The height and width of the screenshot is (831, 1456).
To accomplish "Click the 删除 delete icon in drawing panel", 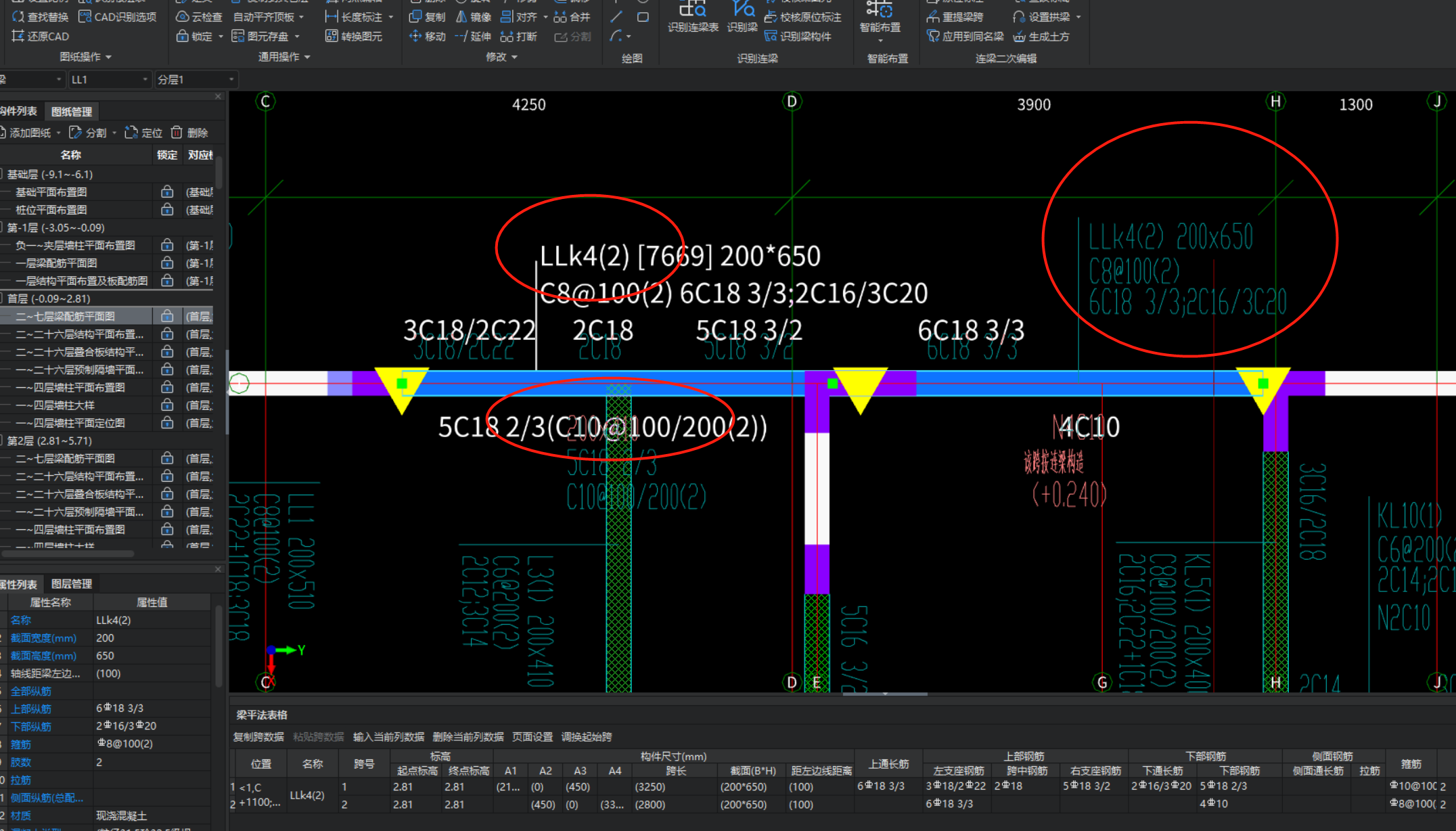I will (x=177, y=133).
